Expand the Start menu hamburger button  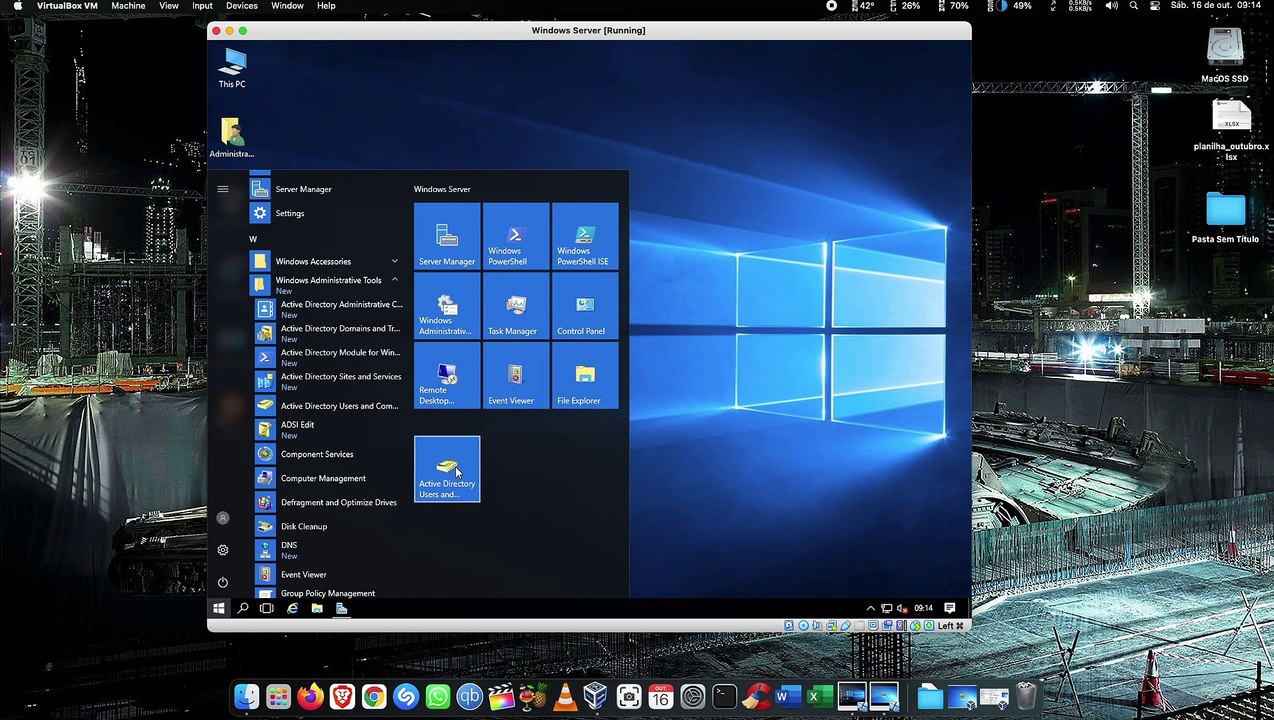[223, 189]
